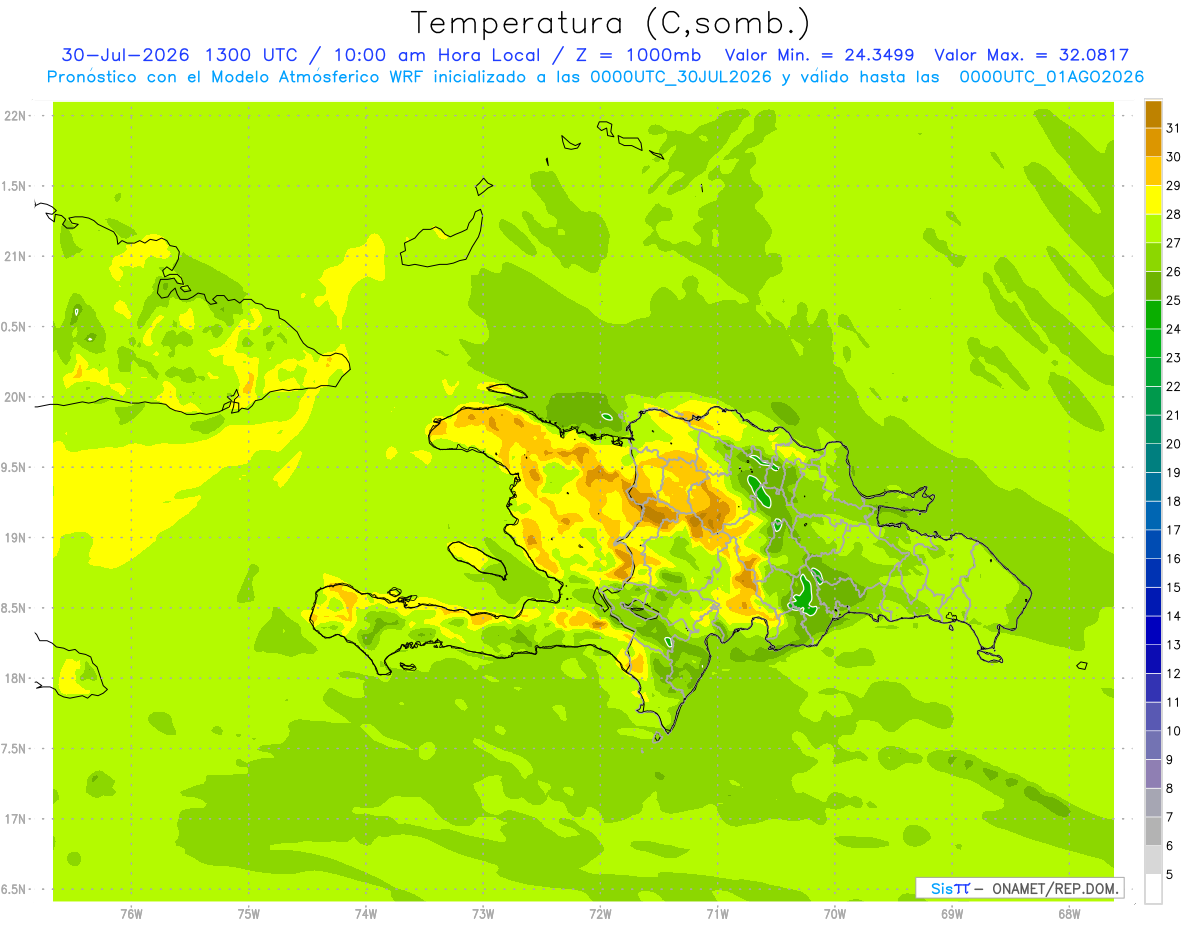Image resolution: width=1200 pixels, height=927 pixels.
Task: Click the 69W longitude axis label
Action: (x=952, y=912)
